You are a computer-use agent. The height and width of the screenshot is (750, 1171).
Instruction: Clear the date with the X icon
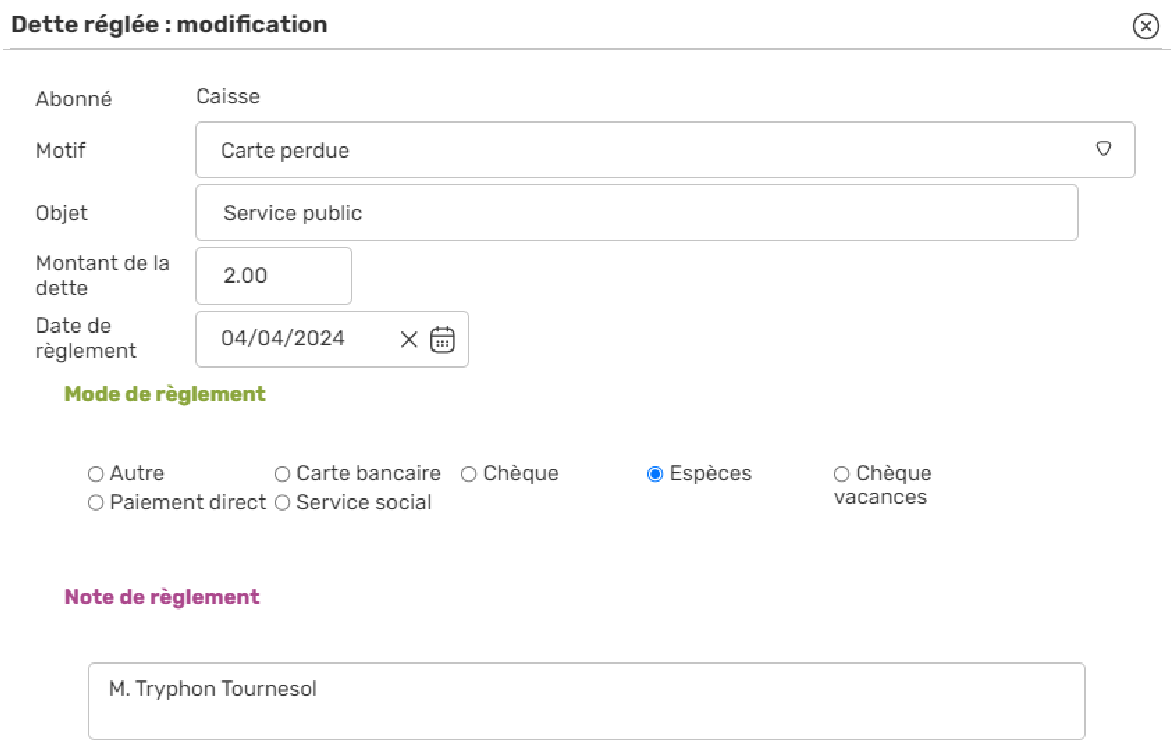pos(409,340)
